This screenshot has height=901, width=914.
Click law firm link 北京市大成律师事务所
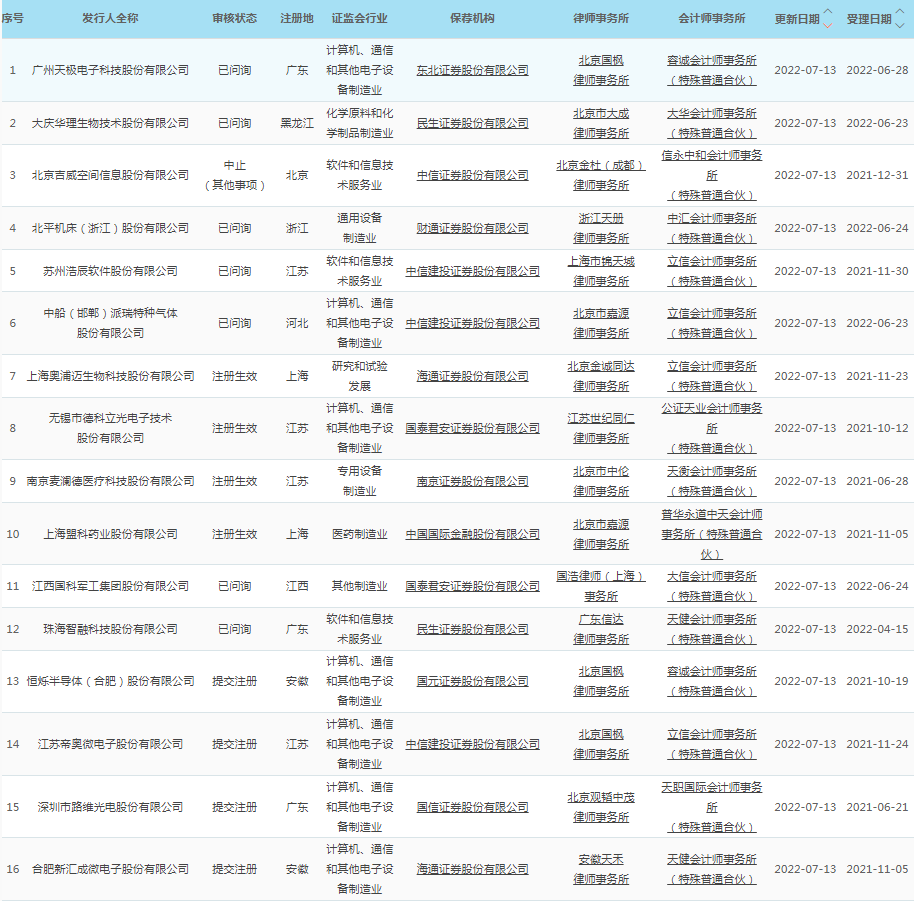[601, 123]
